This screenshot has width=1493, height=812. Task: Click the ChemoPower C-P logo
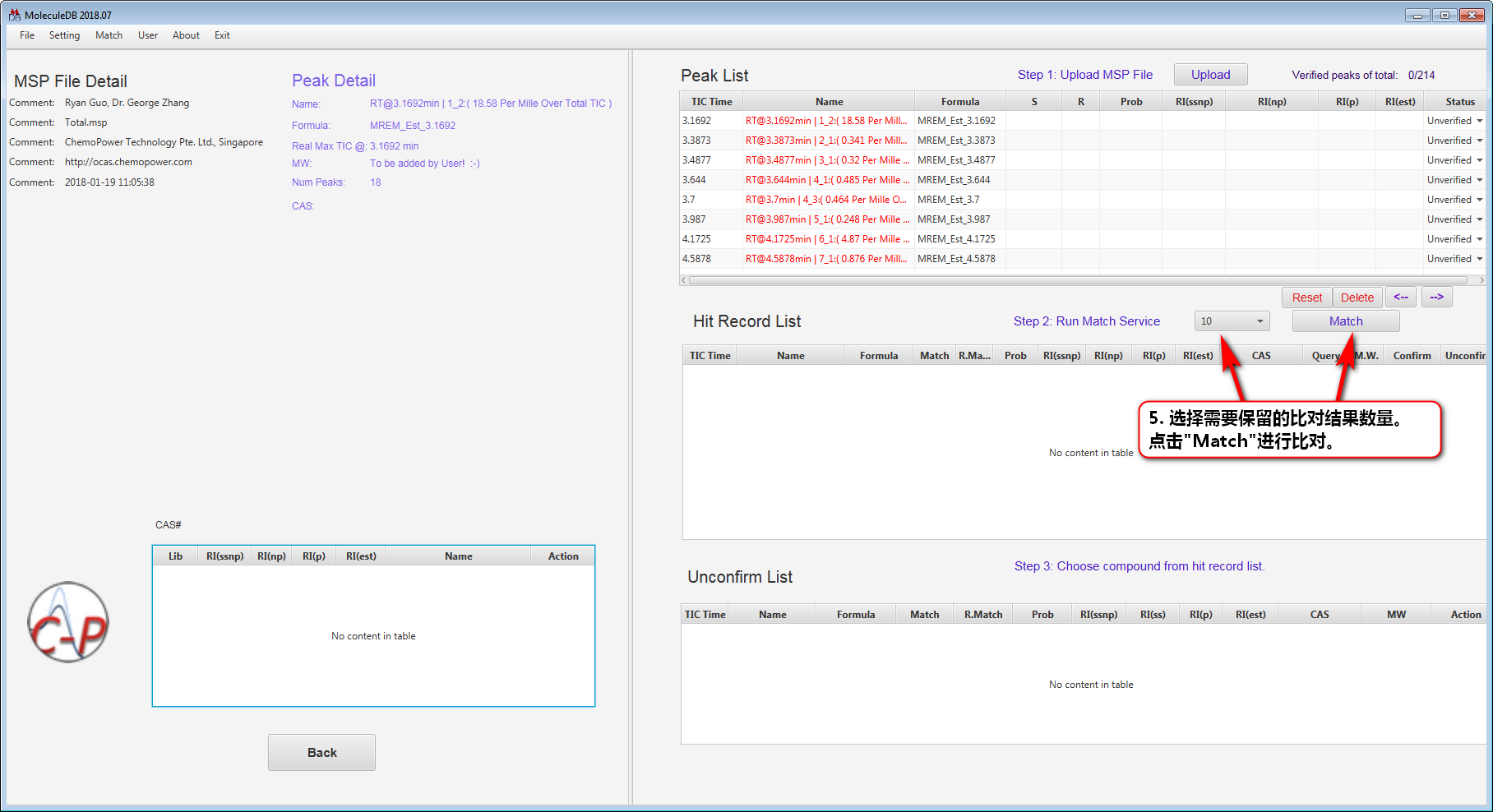pyautogui.click(x=68, y=622)
